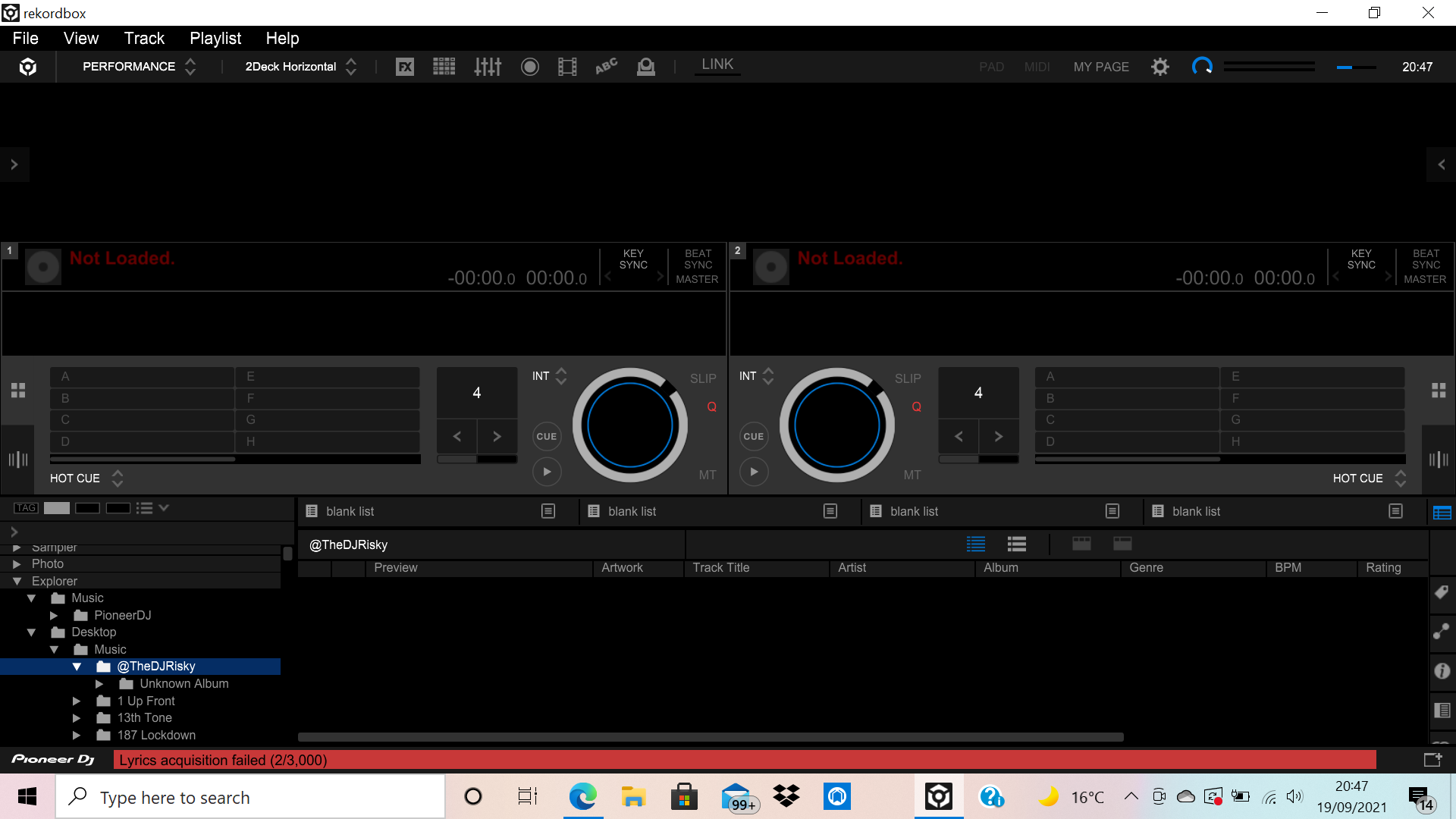Open the sync manager circular icon
1456x819 pixels.
click(x=1202, y=67)
